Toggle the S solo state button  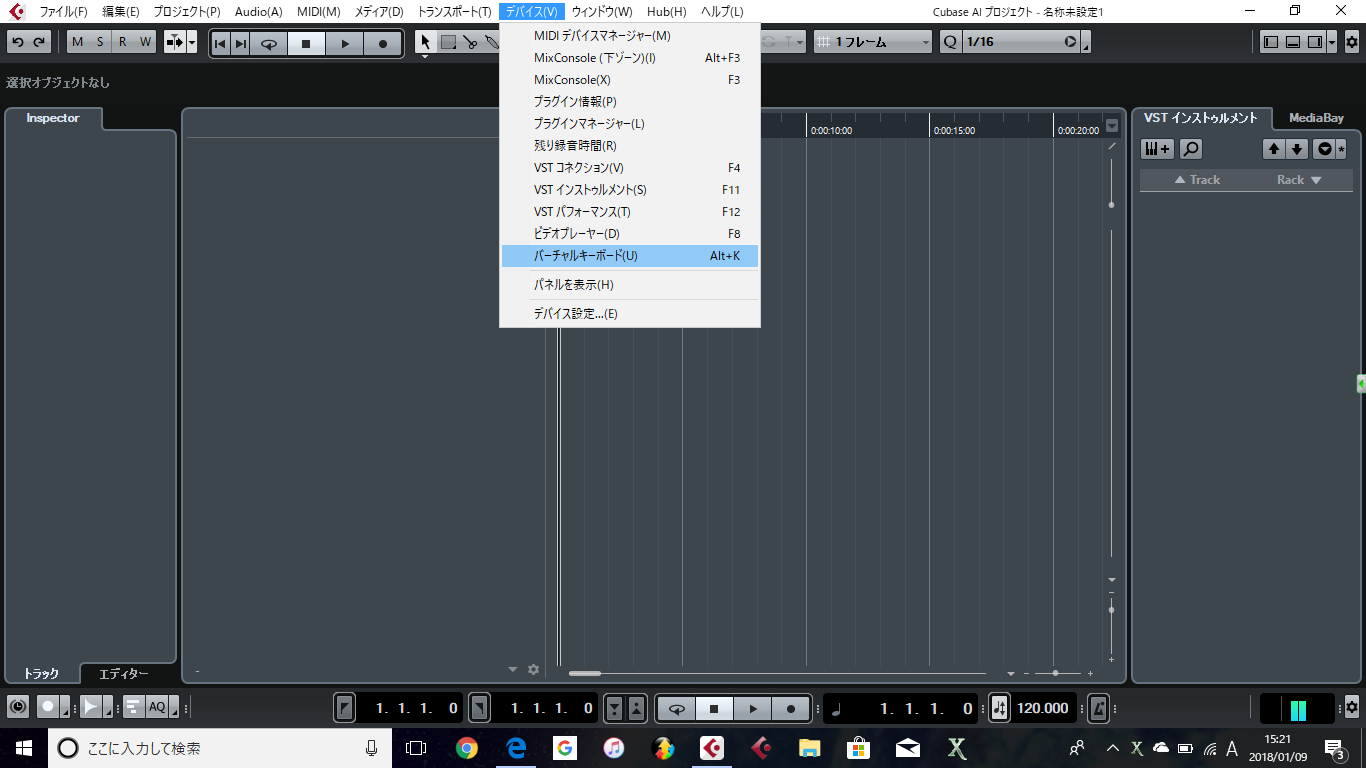(x=100, y=42)
